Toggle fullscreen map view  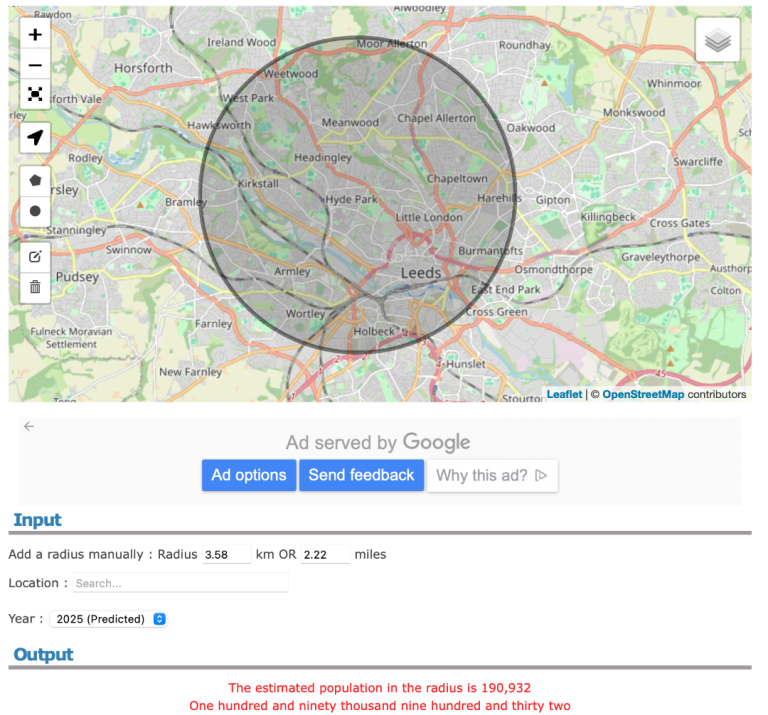(x=35, y=94)
